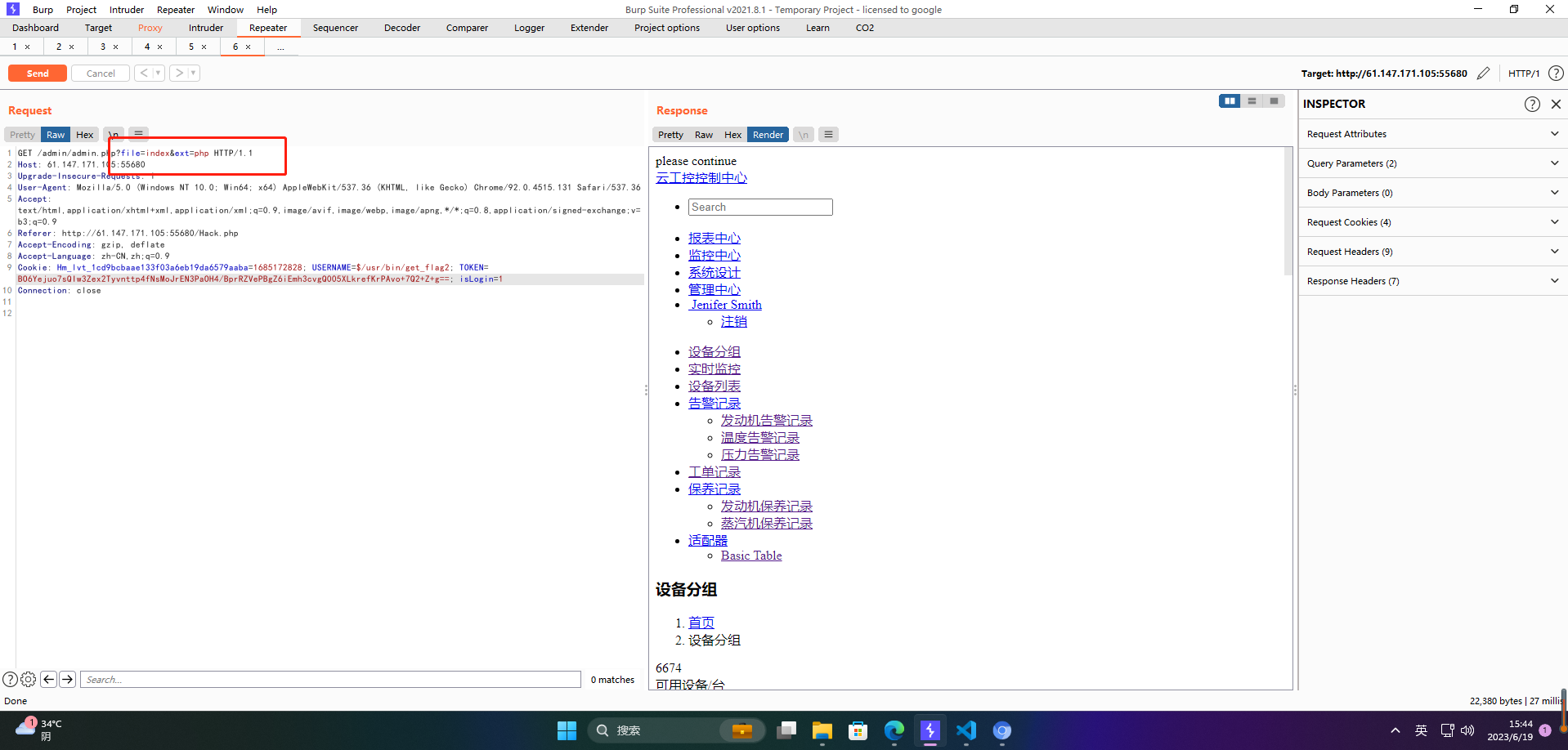This screenshot has height=750, width=1568.
Task: Click the Search field in rendered response
Action: (759, 207)
